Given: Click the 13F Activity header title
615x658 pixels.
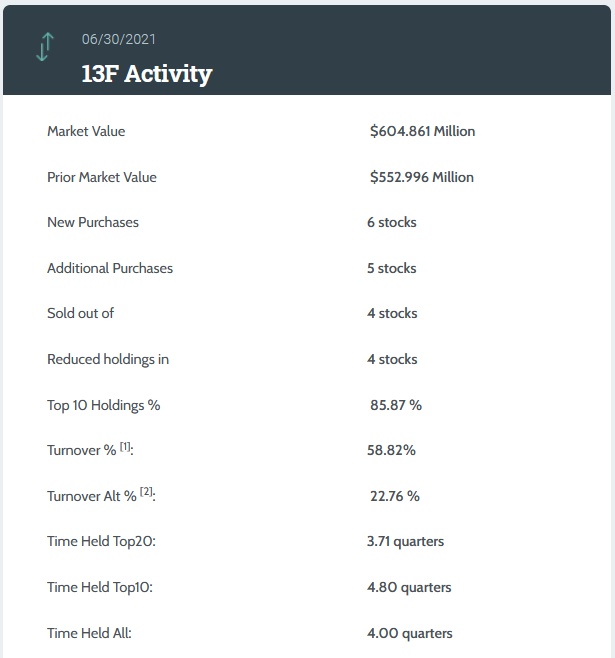Looking at the screenshot, I should pyautogui.click(x=147, y=74).
